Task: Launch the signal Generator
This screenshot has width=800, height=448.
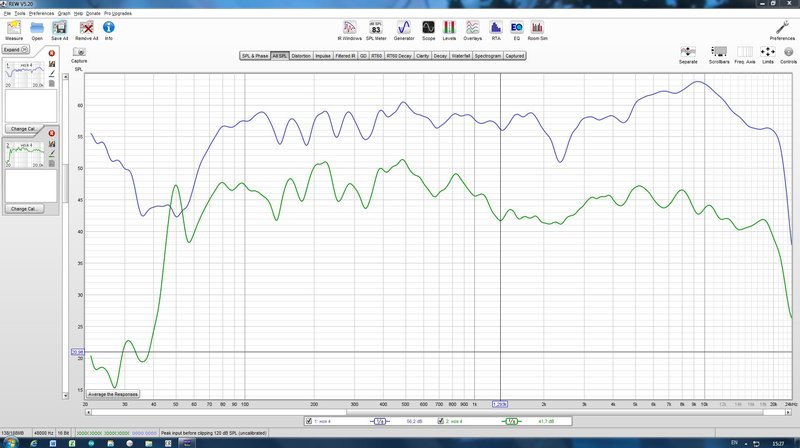Action: coord(404,31)
